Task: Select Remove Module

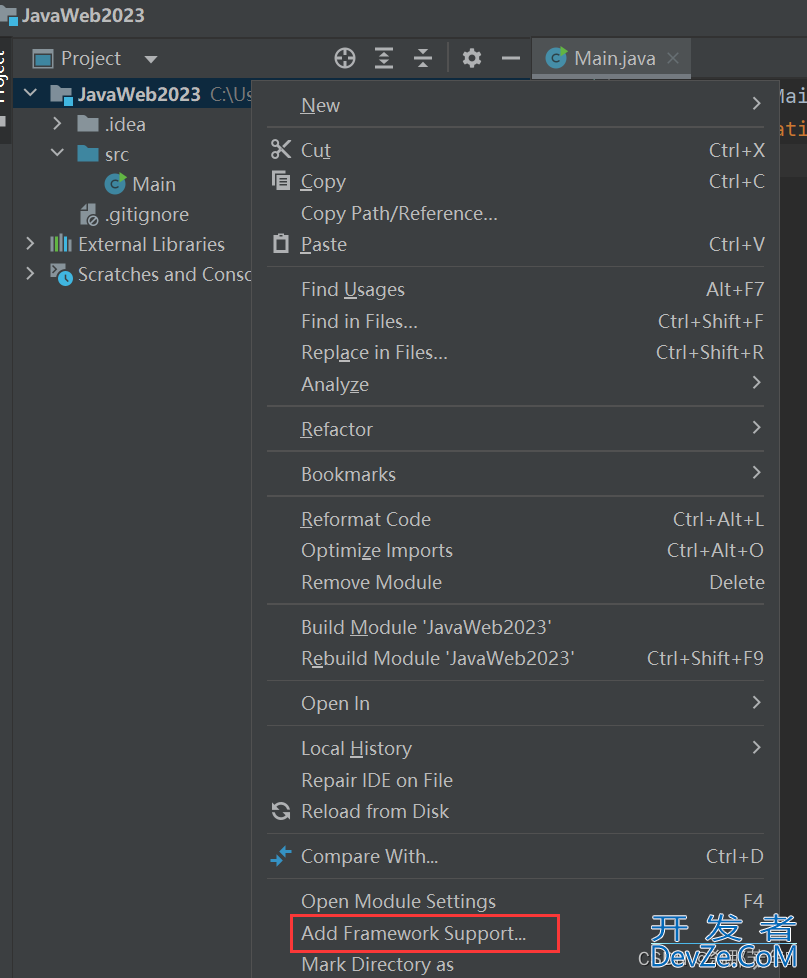Action: click(515, 582)
